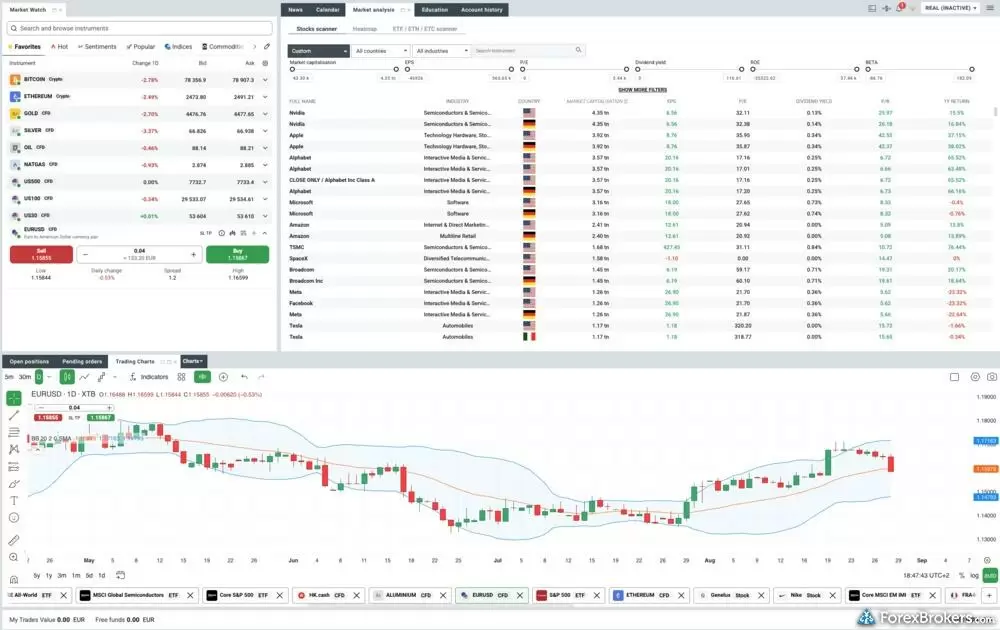
Task: Select the 5m timeframe on chart toolbar
Action: 9,377
